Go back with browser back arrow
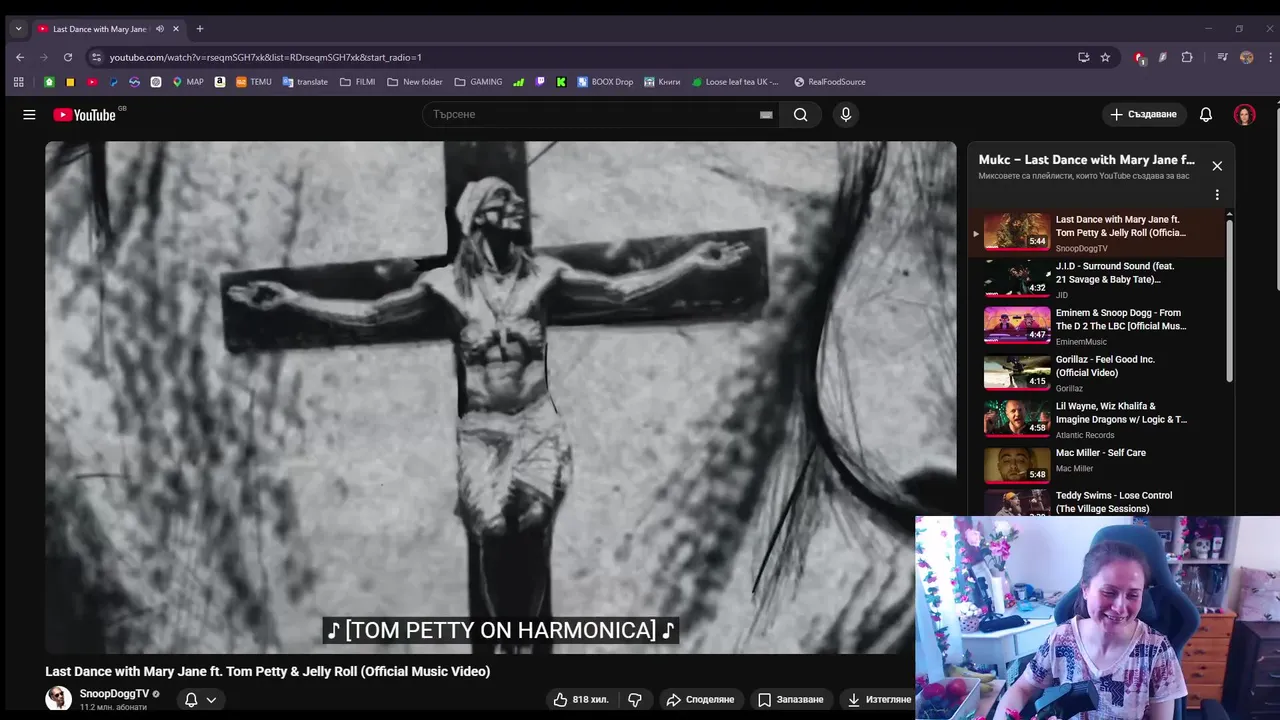 [x=19, y=57]
